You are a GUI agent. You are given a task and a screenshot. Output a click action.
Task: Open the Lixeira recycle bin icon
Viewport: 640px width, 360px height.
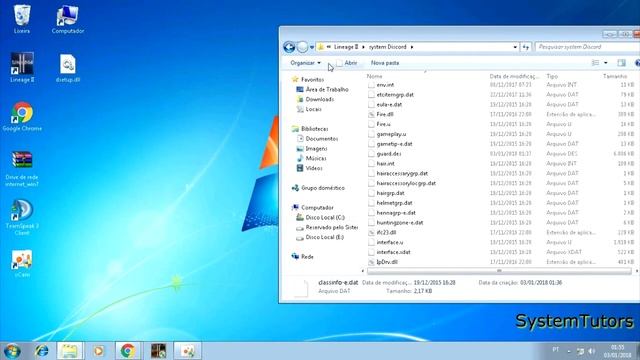[x=22, y=19]
